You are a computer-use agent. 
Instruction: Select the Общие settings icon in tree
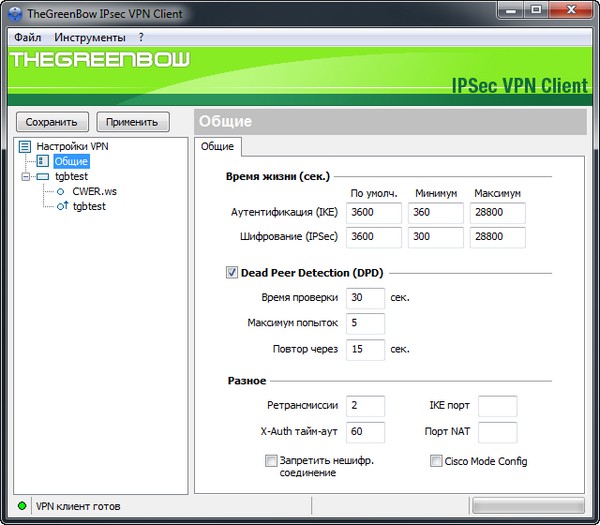42,161
